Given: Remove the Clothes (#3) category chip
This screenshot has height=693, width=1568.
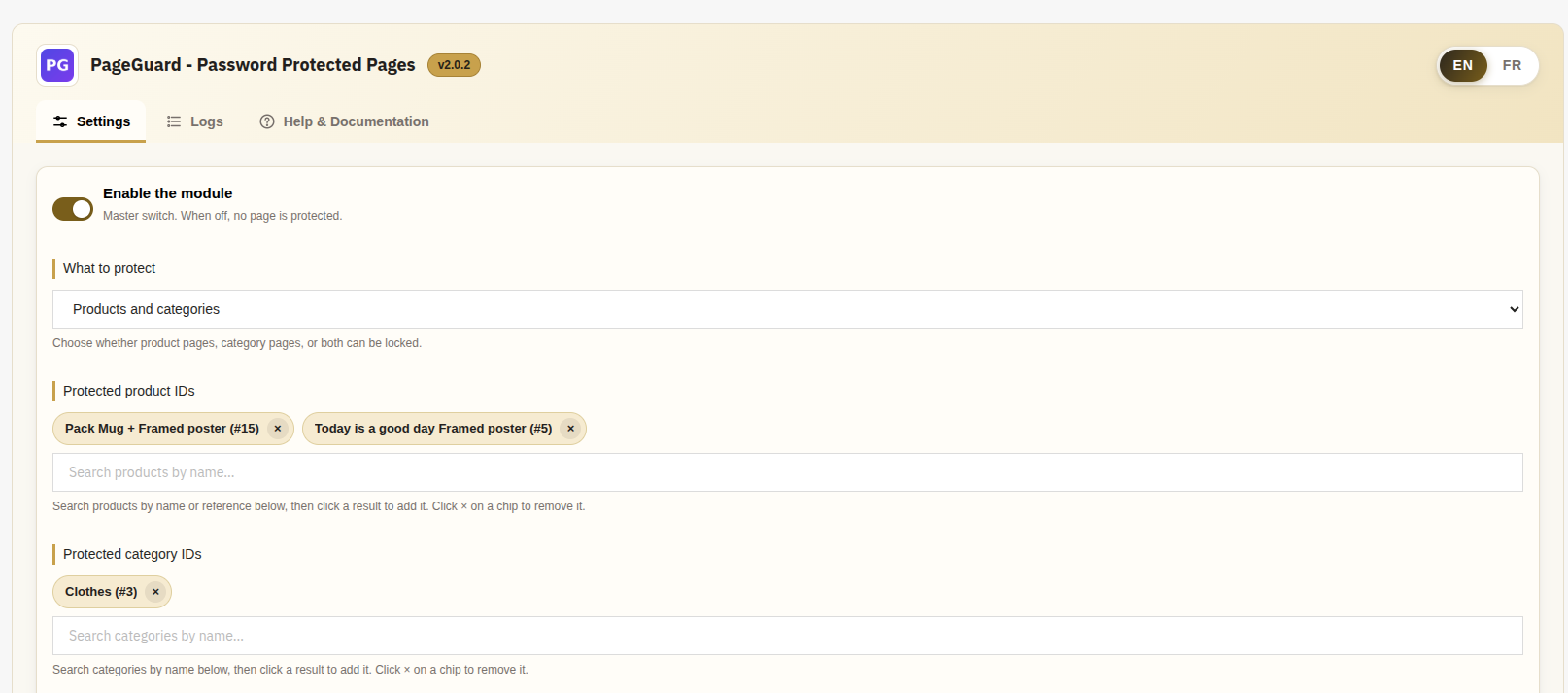Looking at the screenshot, I should (155, 592).
